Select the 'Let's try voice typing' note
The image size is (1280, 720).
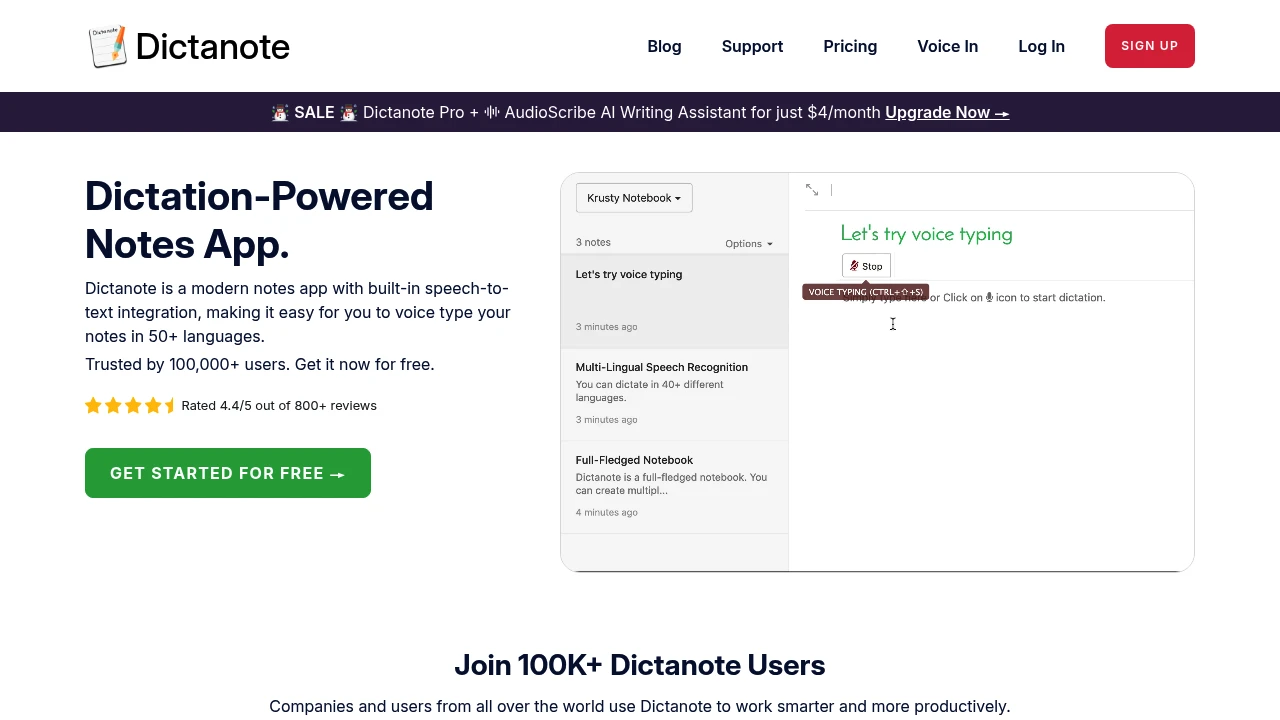[674, 301]
